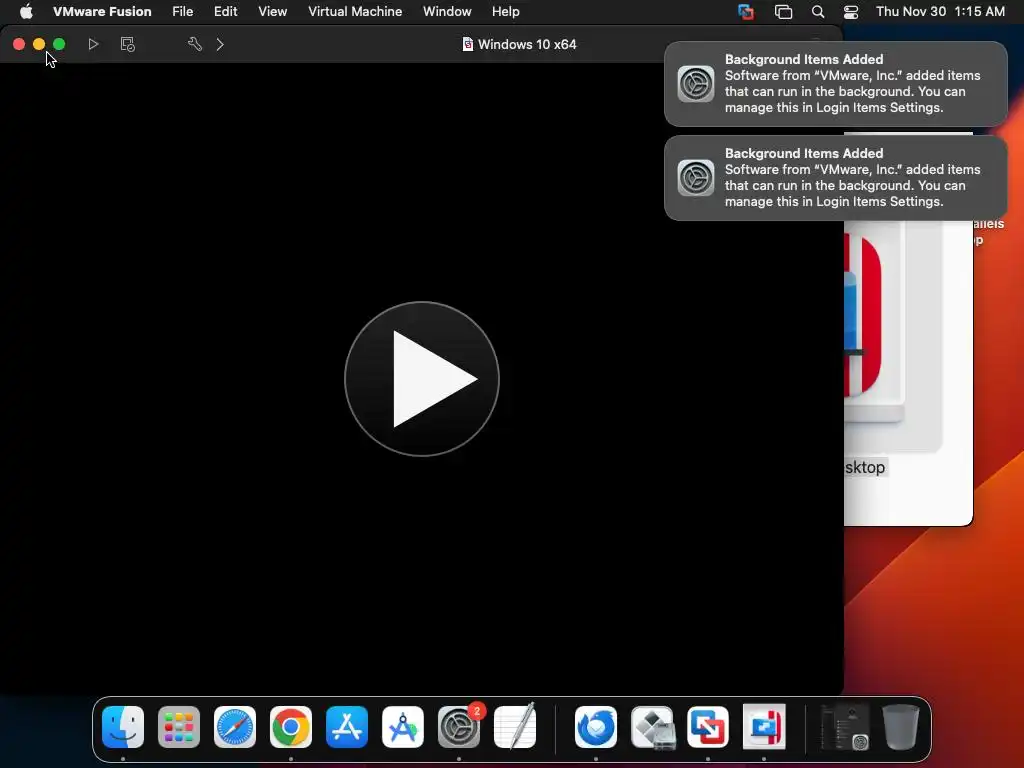Open the Trash from the Dock
This screenshot has height=768, width=1024.
pos(901,726)
